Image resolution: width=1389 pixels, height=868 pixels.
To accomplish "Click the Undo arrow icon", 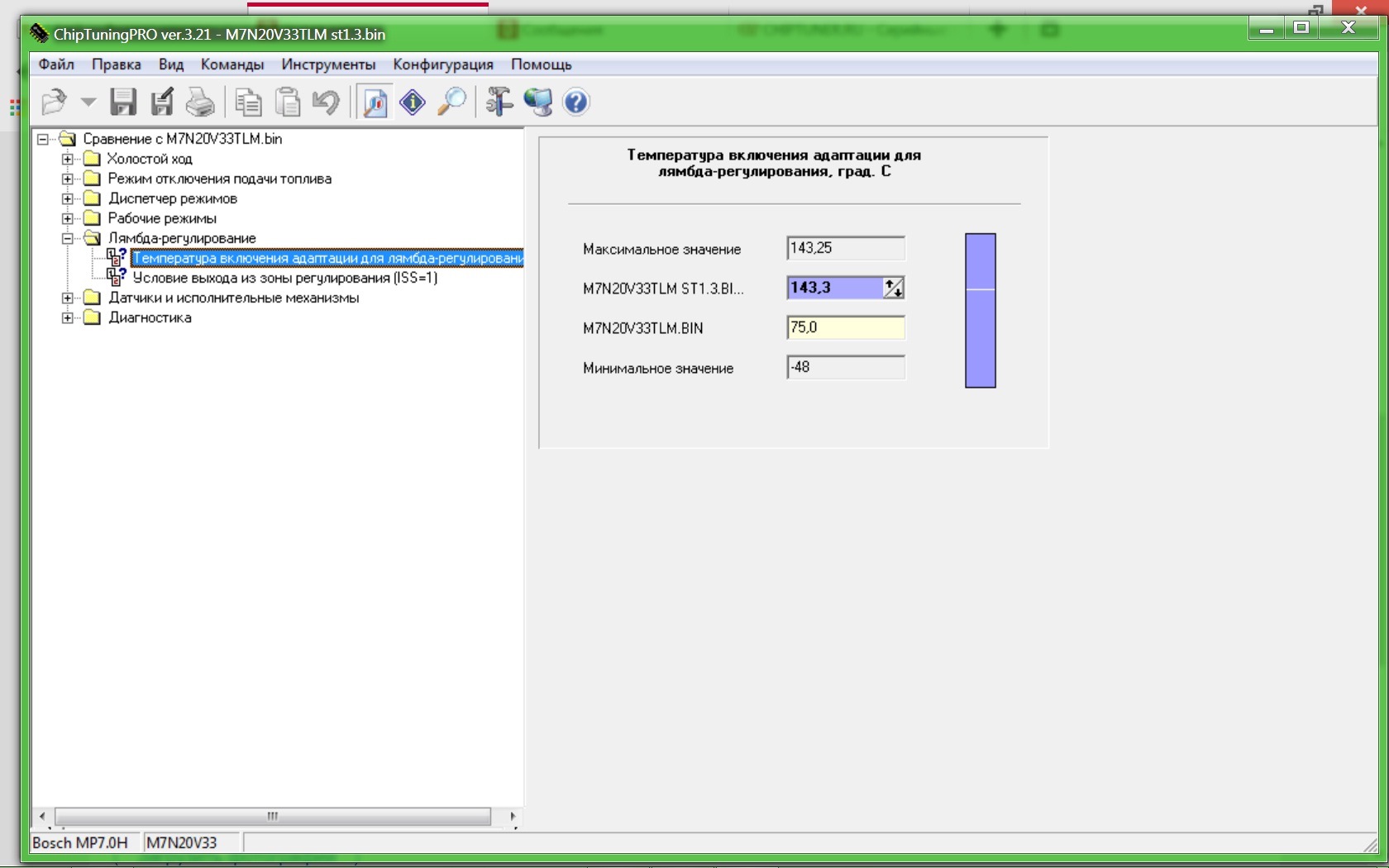I will pos(326,103).
